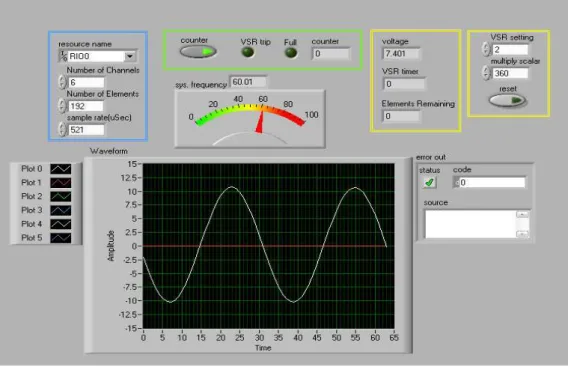The height and width of the screenshot is (367, 568).
Task: Click the sample rate(uSec) stepper arrows
Action: 62,129
